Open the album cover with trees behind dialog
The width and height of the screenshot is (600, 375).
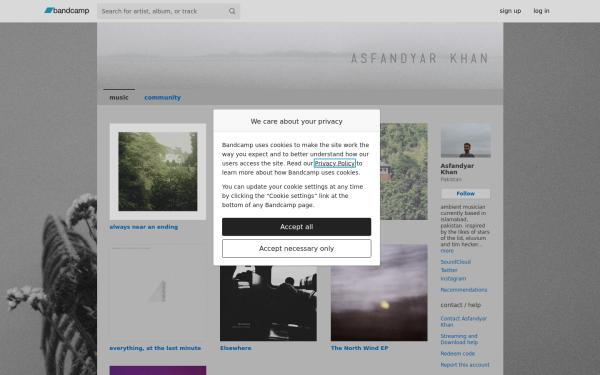tap(404, 171)
